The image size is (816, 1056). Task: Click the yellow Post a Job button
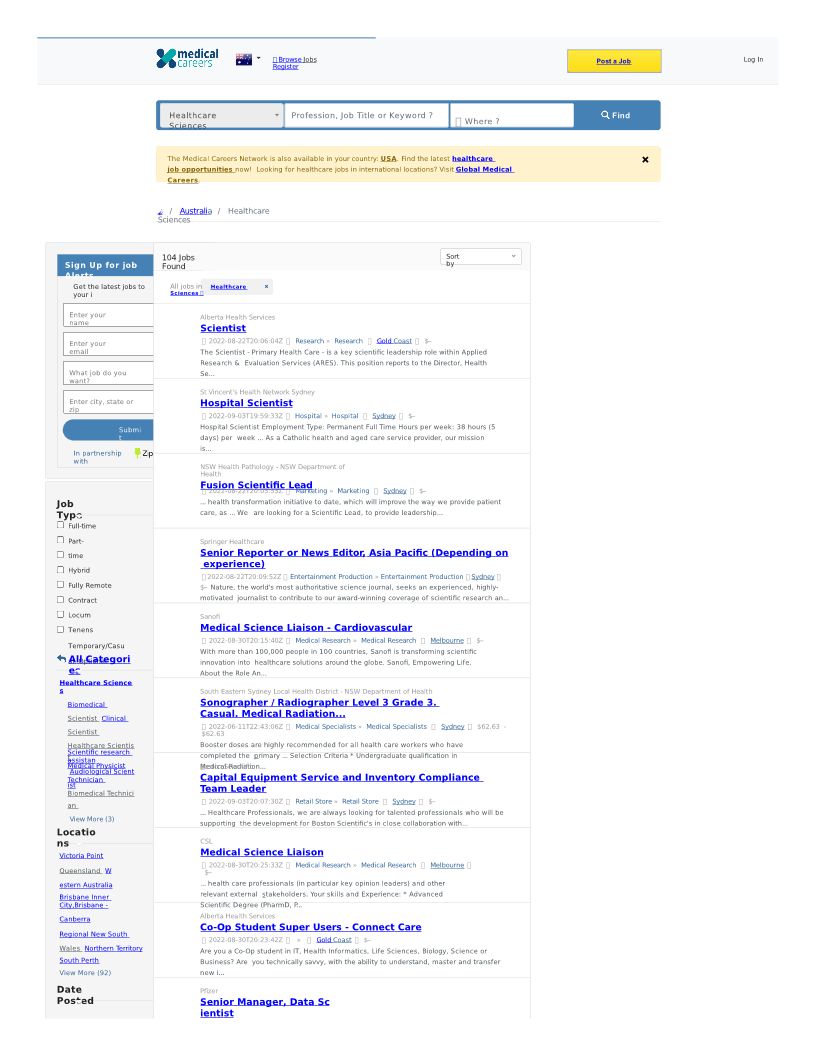(x=613, y=61)
